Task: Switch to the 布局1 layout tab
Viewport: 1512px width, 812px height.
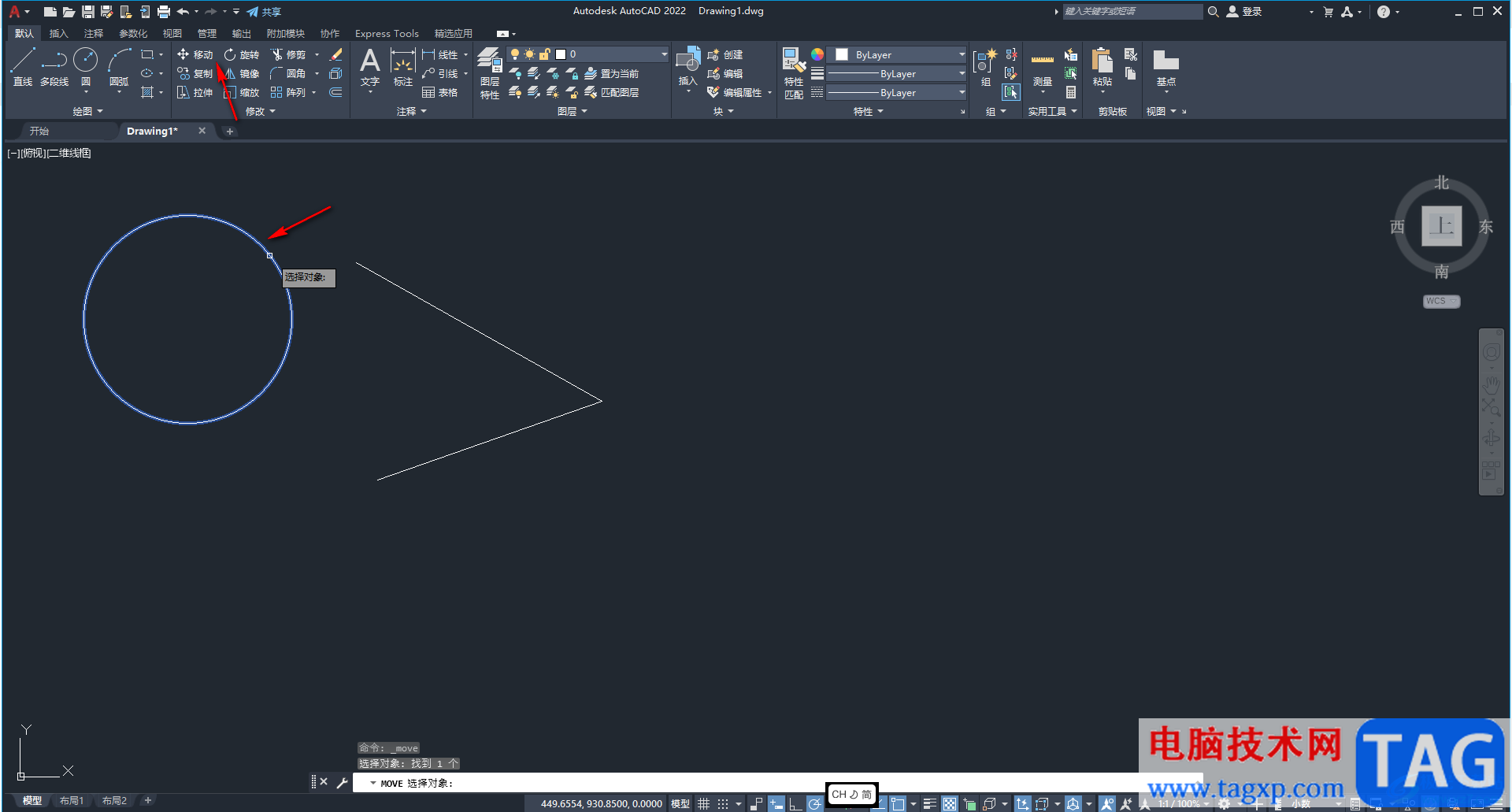Action: pyautogui.click(x=71, y=801)
